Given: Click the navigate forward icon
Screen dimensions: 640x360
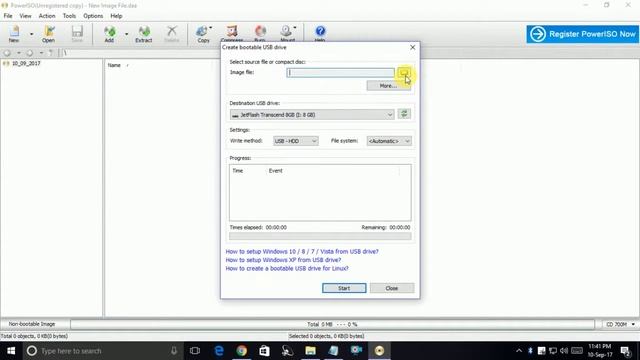Looking at the screenshot, I should pyautogui.click(x=29, y=53).
